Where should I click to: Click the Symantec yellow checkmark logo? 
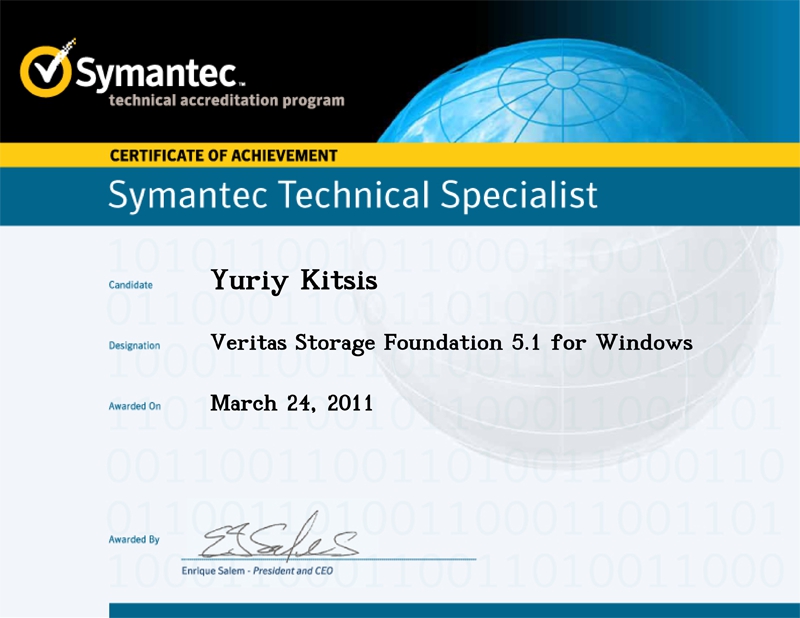pyautogui.click(x=46, y=69)
